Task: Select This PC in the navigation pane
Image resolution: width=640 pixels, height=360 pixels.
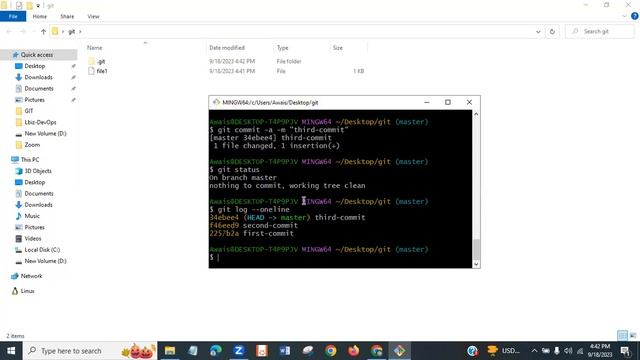Action: pos(29,160)
